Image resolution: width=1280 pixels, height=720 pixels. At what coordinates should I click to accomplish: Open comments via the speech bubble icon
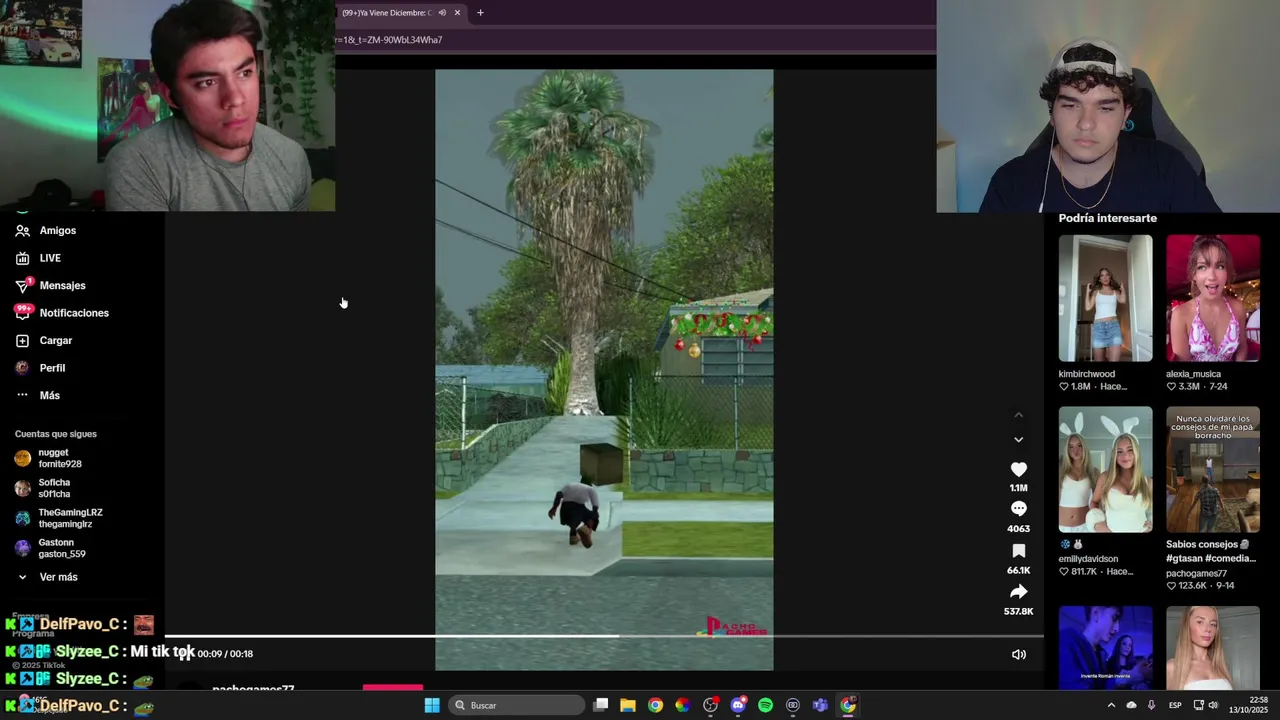tap(1018, 509)
